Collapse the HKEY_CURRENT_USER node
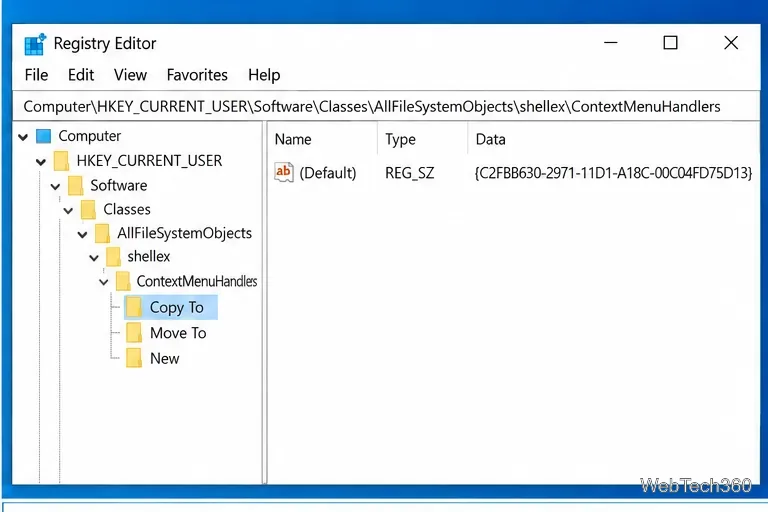 41,161
